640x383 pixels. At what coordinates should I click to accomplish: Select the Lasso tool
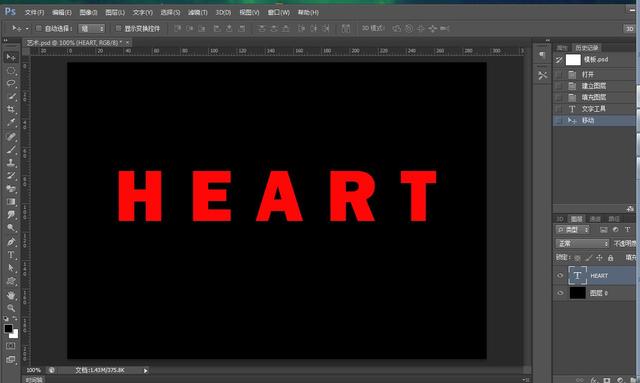[x=11, y=83]
